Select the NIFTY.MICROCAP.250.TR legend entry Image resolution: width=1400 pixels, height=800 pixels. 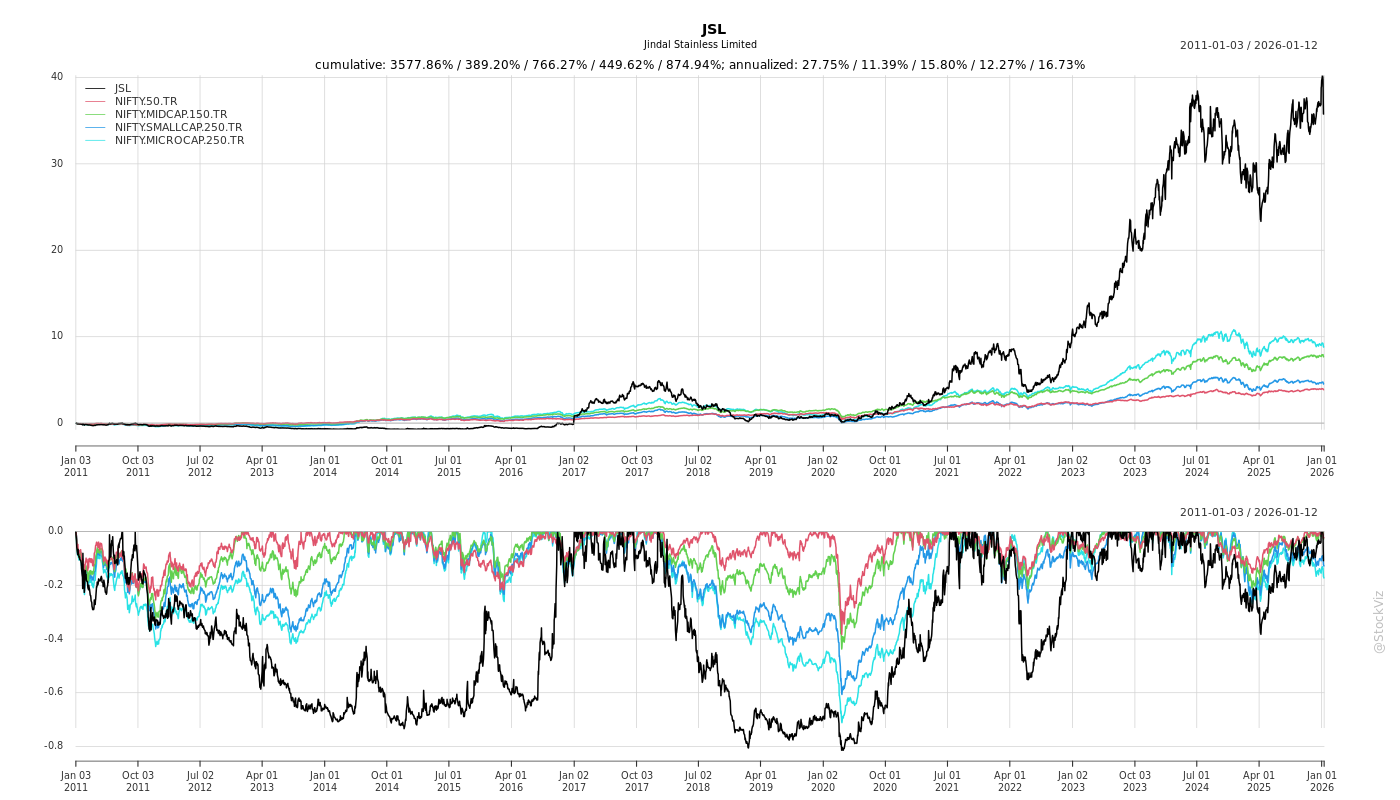(179, 141)
